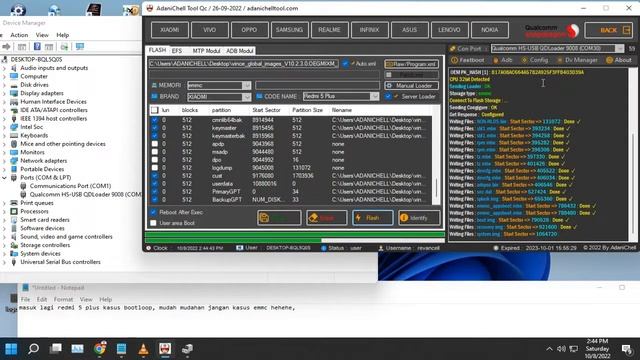Expand Audio inputs and outputs node
This screenshot has width=640, height=360.
4,68
